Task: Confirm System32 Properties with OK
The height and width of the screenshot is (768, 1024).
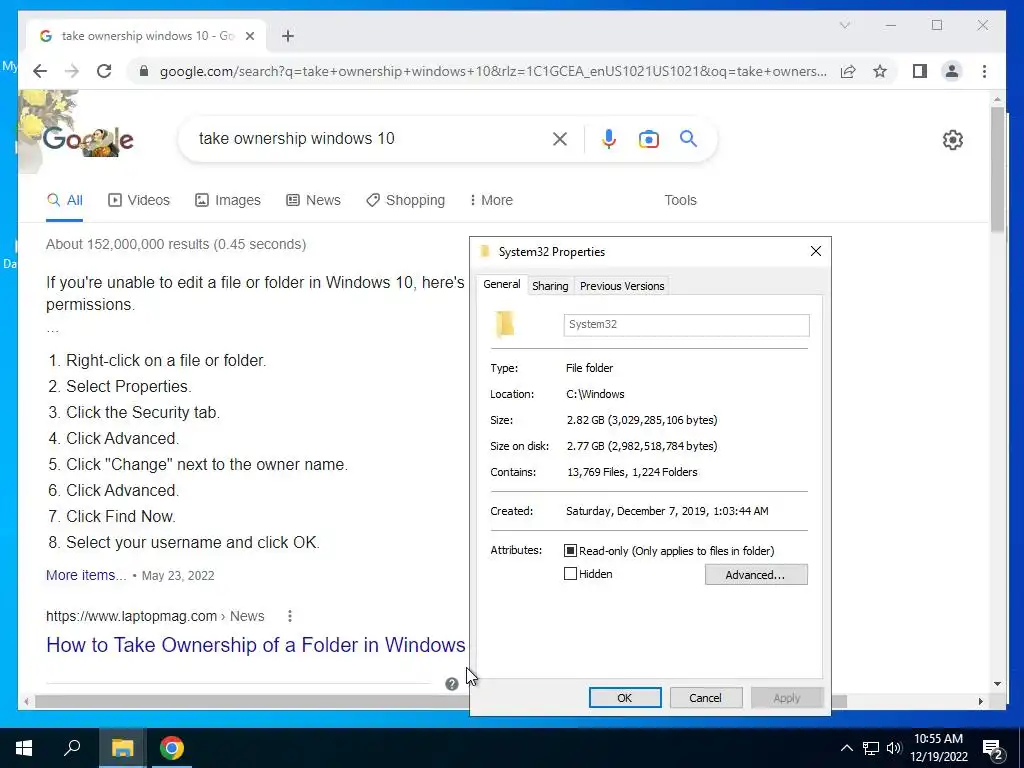Action: click(625, 697)
